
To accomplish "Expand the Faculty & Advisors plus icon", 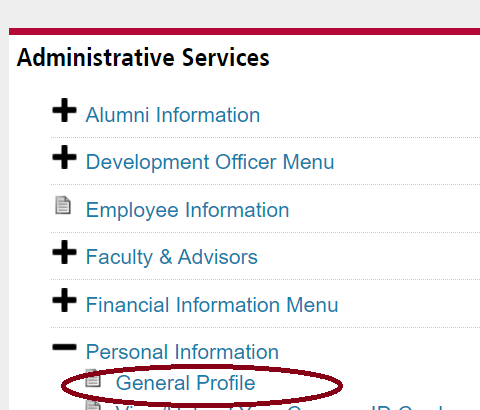I will coord(64,252).
